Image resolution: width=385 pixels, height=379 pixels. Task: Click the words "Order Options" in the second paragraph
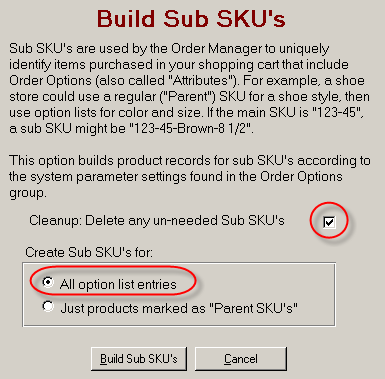301,176
